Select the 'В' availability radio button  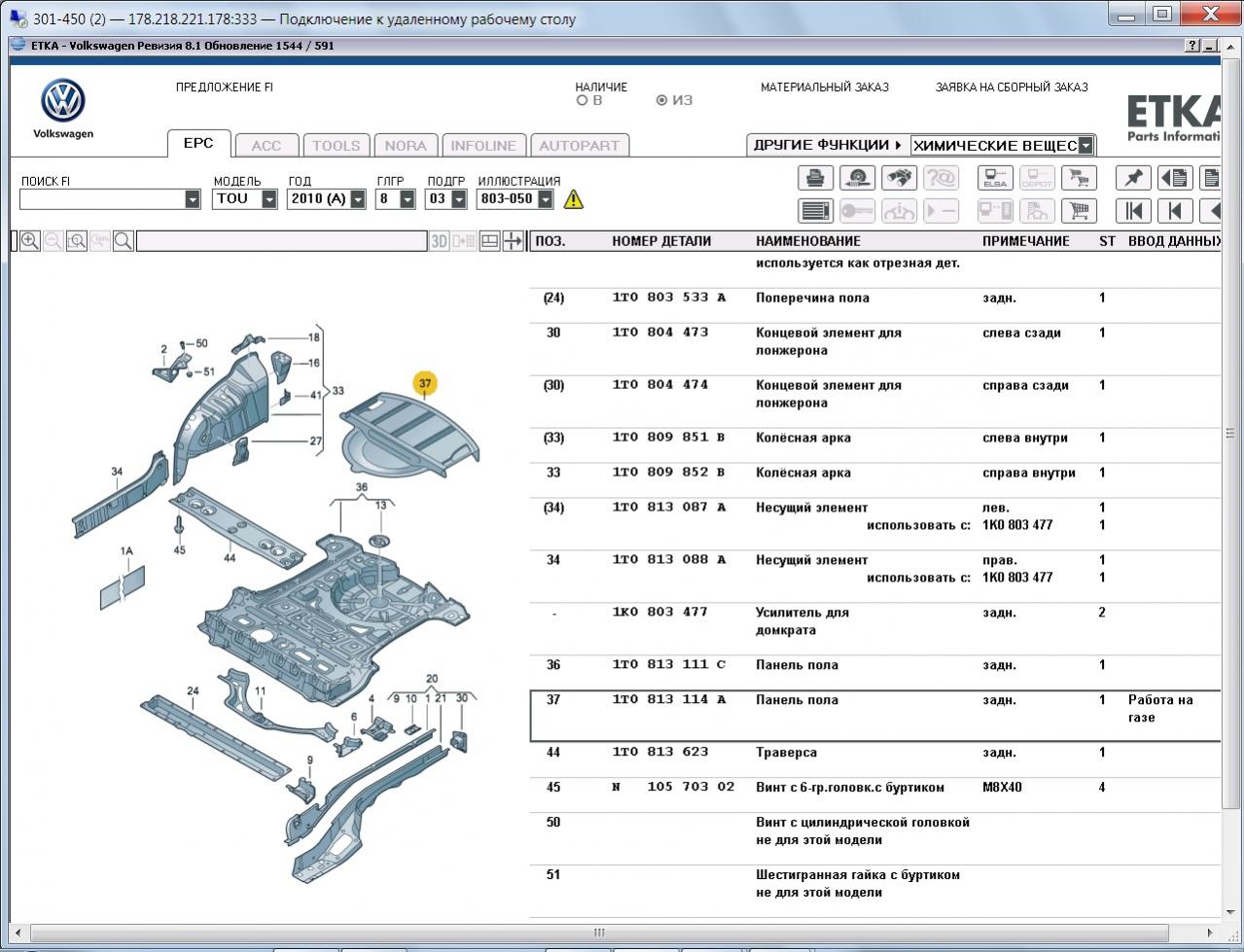point(583,100)
